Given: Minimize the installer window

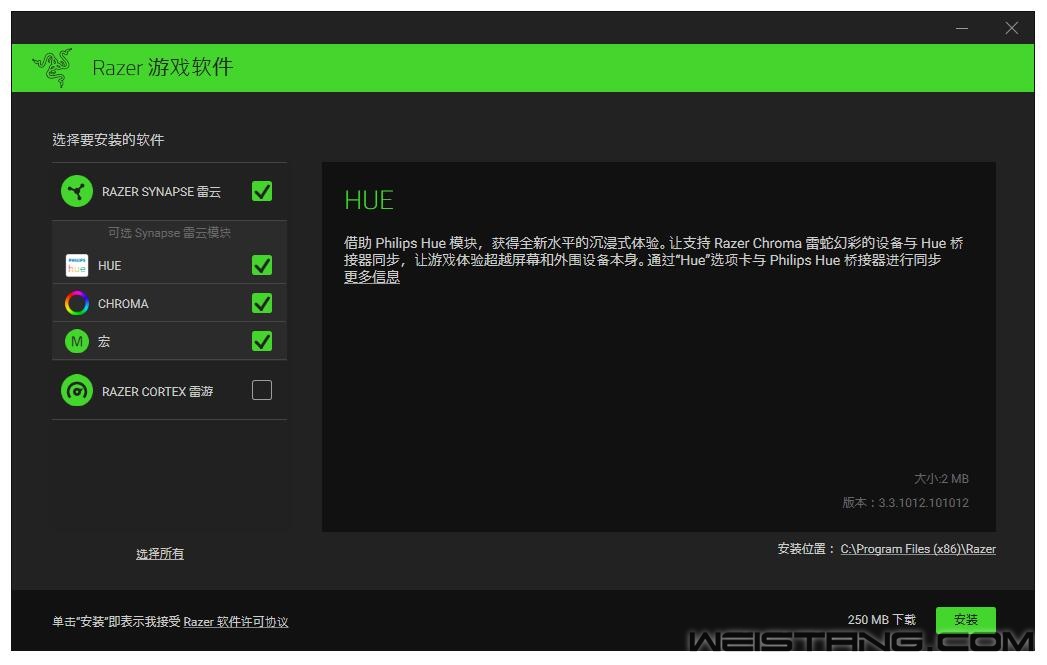Looking at the screenshot, I should point(962,28).
